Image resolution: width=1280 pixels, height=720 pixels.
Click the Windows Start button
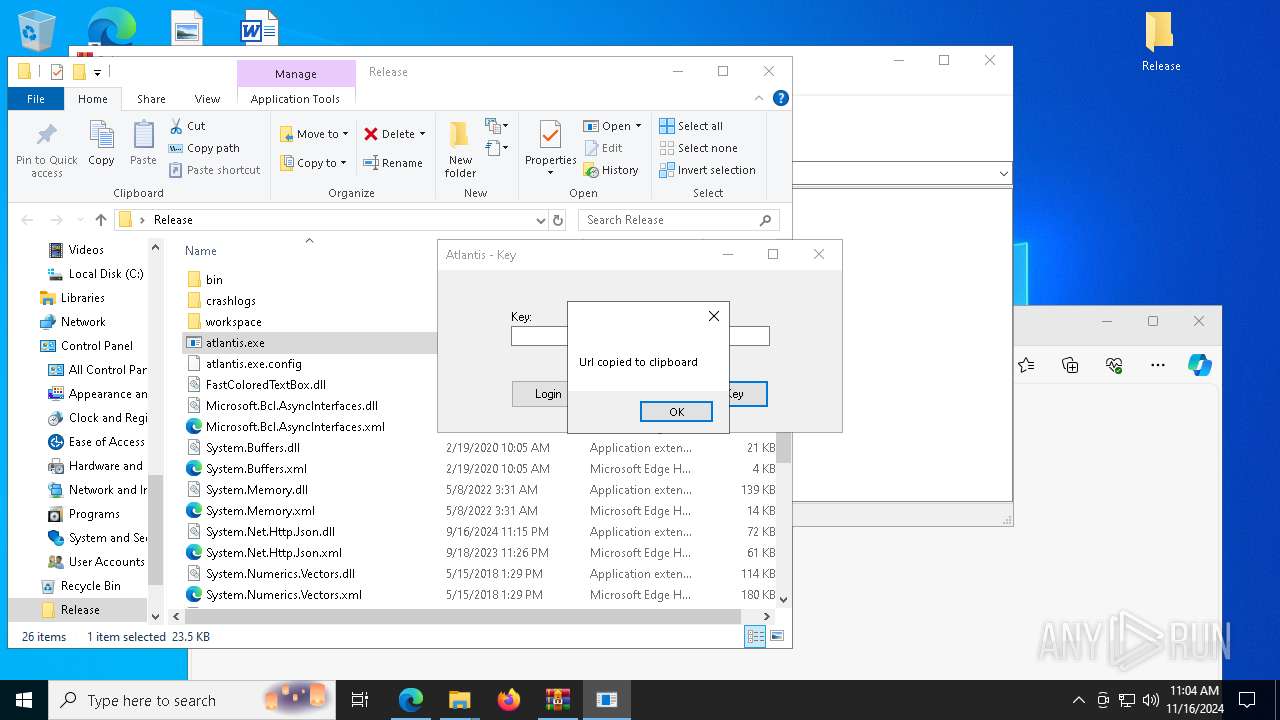tap(24, 700)
